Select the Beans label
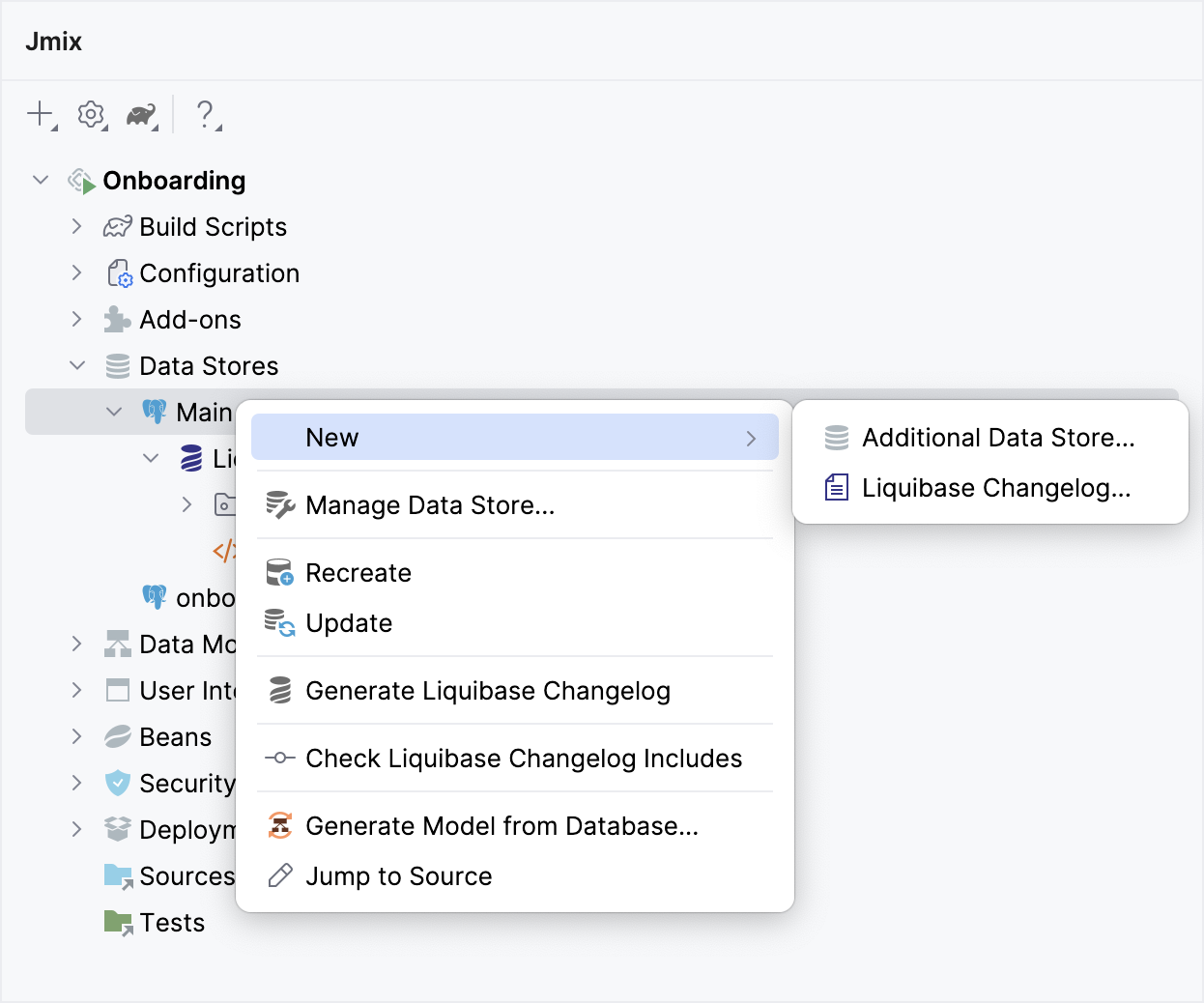1204x1003 pixels. (175, 737)
